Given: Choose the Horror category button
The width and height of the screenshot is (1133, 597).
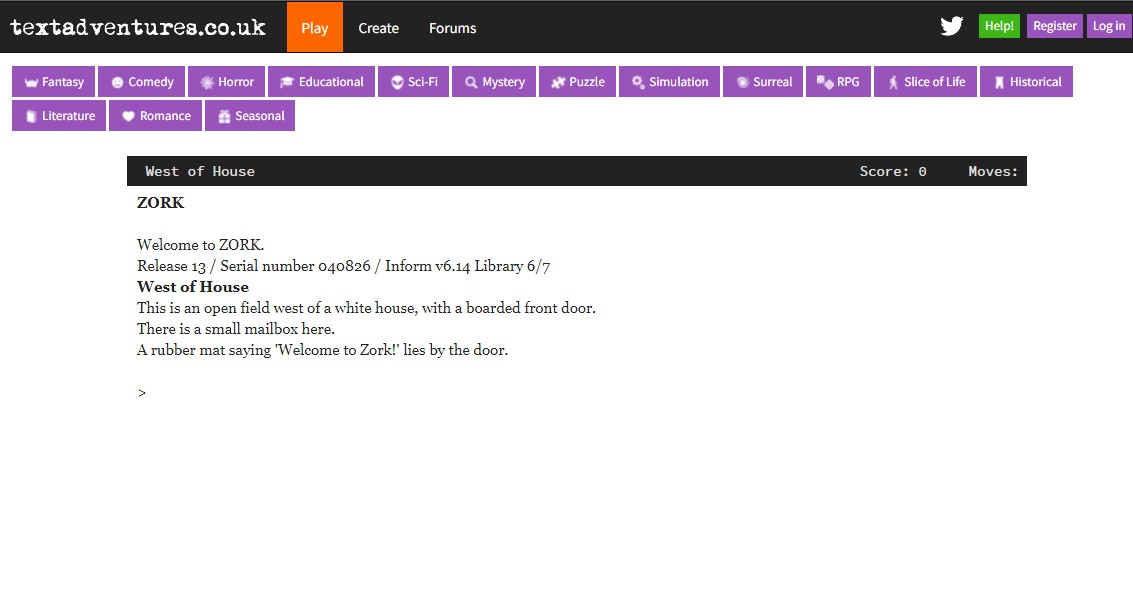Looking at the screenshot, I should 227,82.
